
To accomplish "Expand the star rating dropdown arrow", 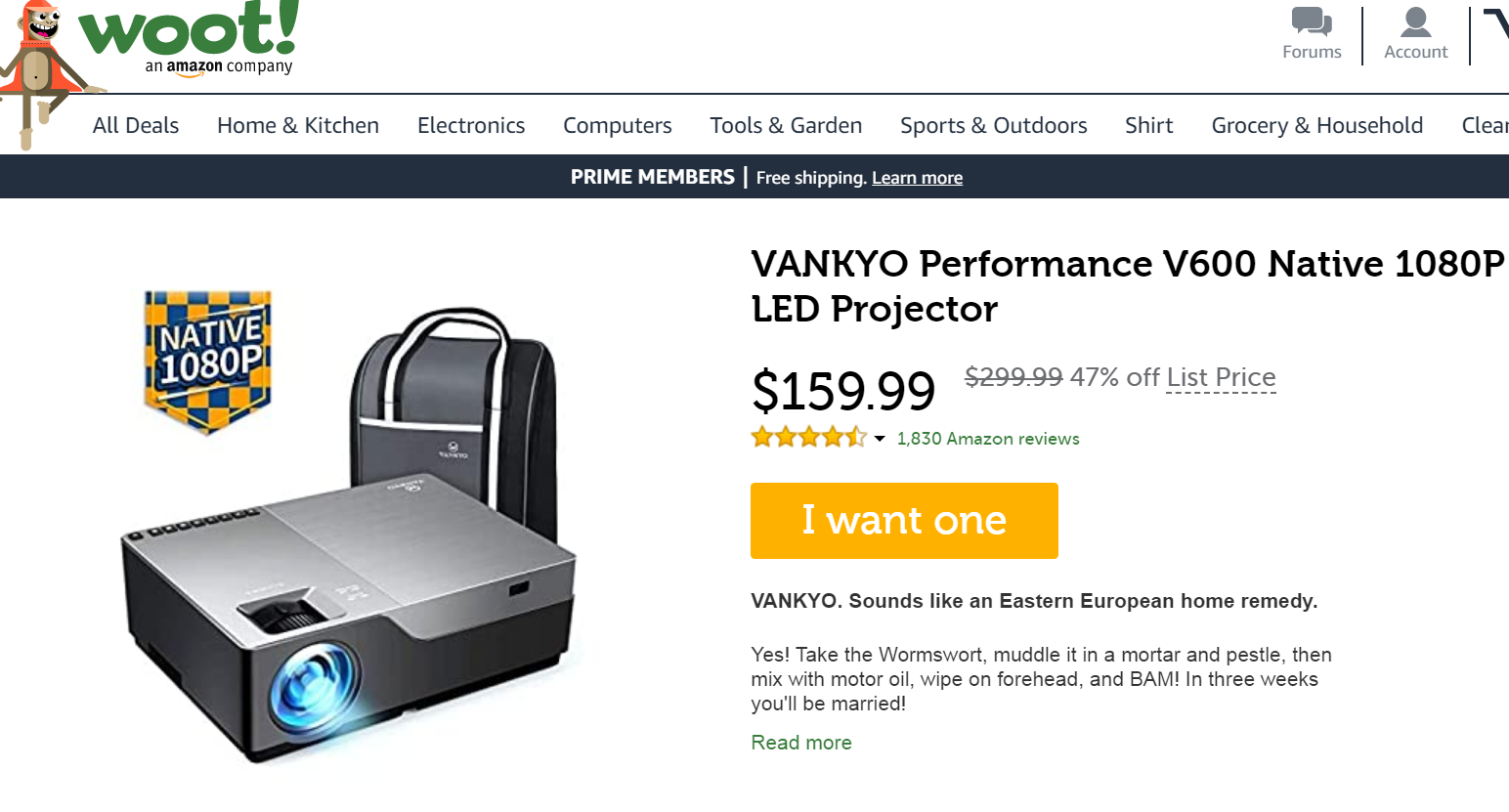I will pyautogui.click(x=880, y=439).
